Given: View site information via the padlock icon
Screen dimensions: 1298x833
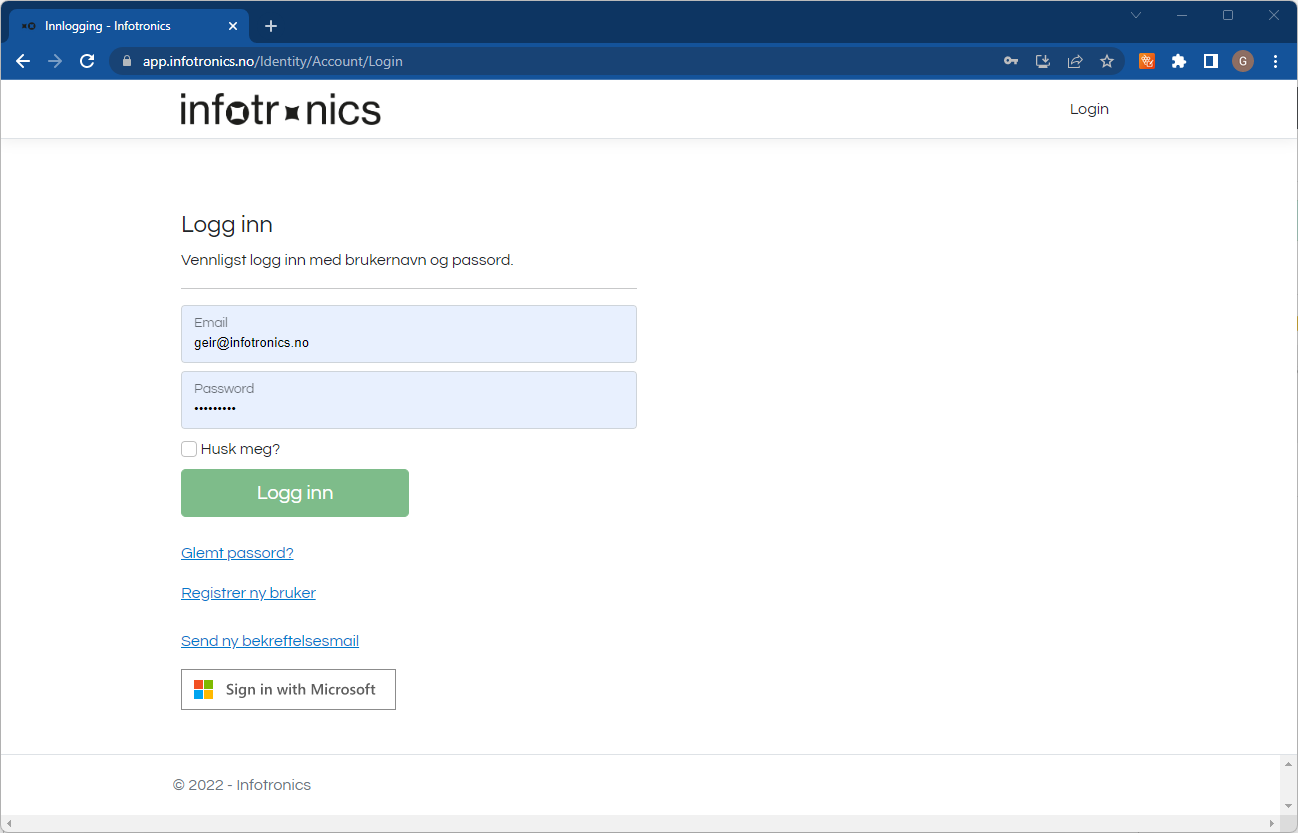Looking at the screenshot, I should coord(126,61).
